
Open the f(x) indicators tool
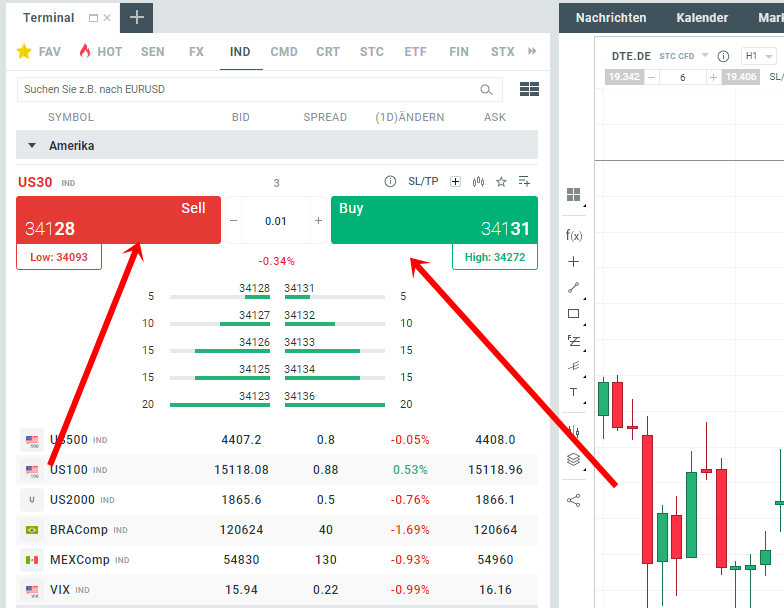[574, 235]
